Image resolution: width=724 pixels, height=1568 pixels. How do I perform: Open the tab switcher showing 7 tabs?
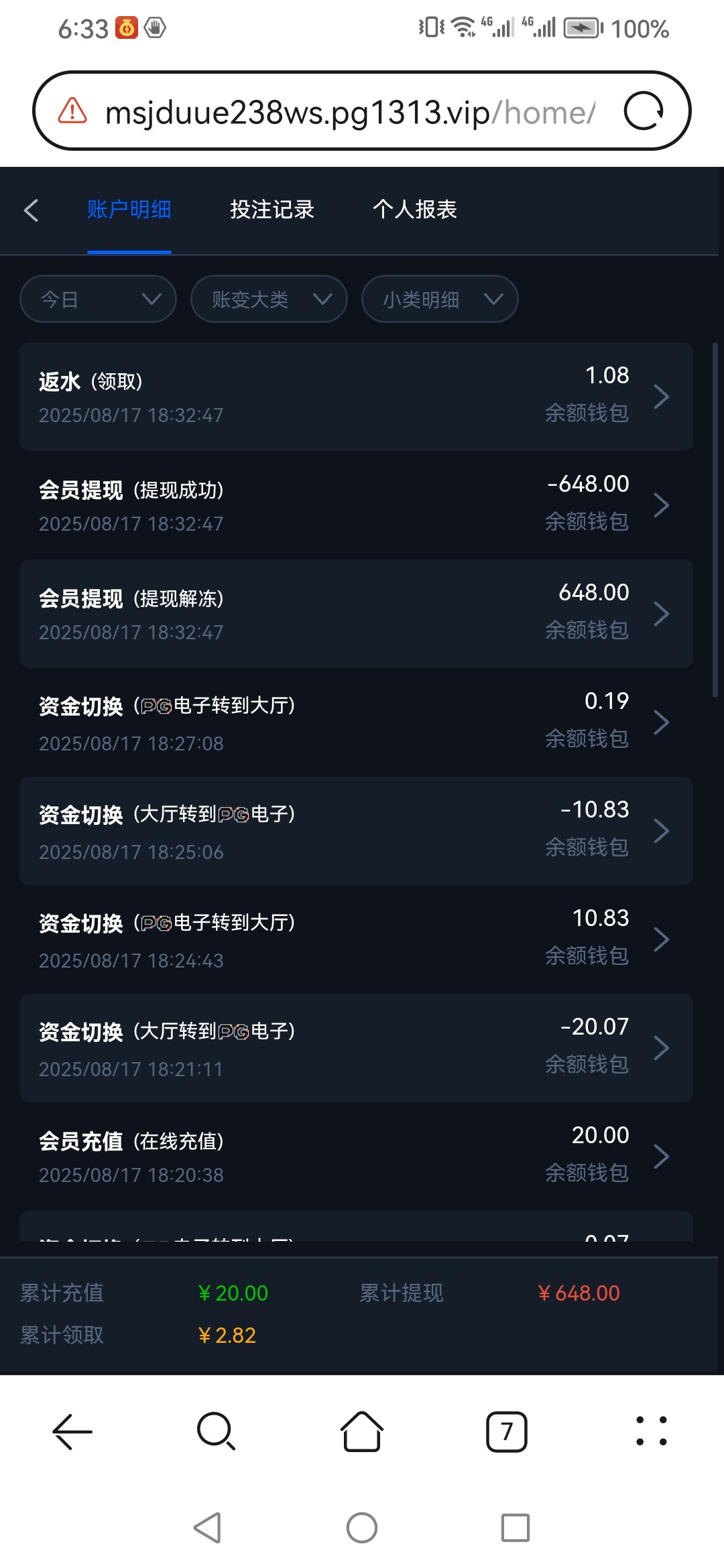tap(506, 1431)
